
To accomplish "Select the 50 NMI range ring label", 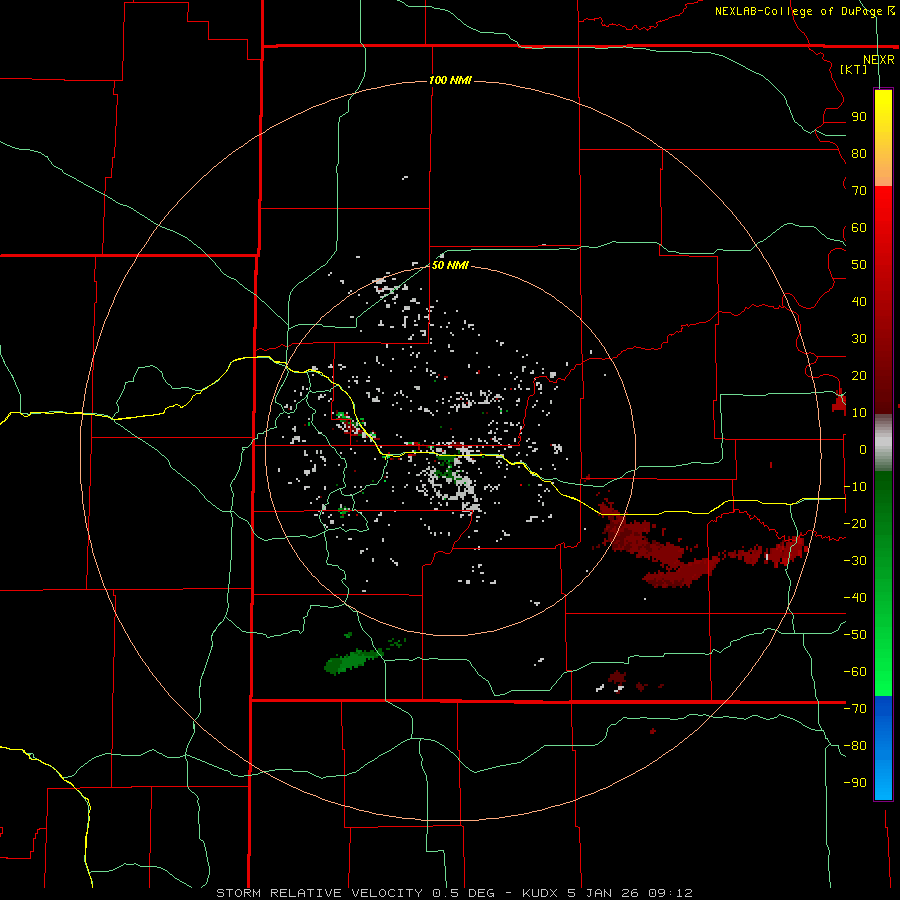I will click(x=451, y=265).
